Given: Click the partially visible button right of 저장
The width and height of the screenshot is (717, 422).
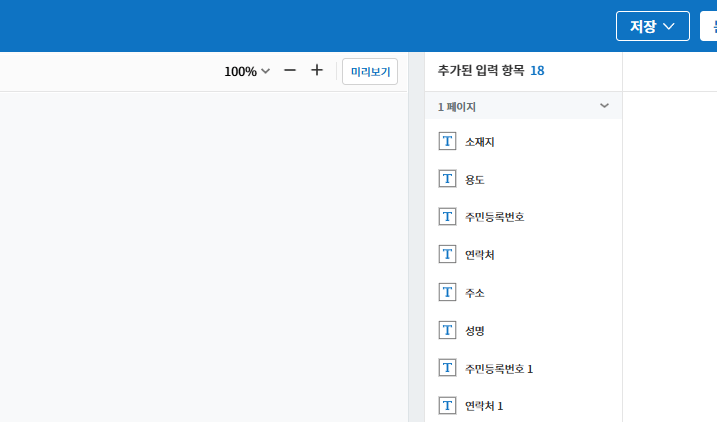Looking at the screenshot, I should (x=708, y=26).
